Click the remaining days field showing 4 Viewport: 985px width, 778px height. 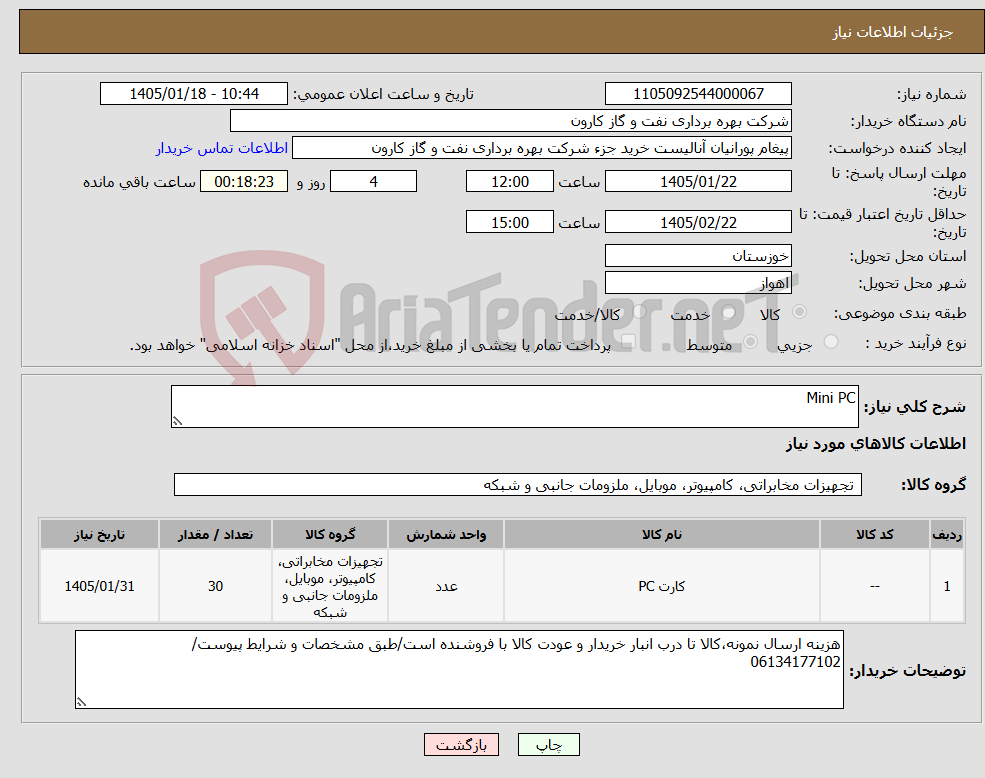pos(373,182)
